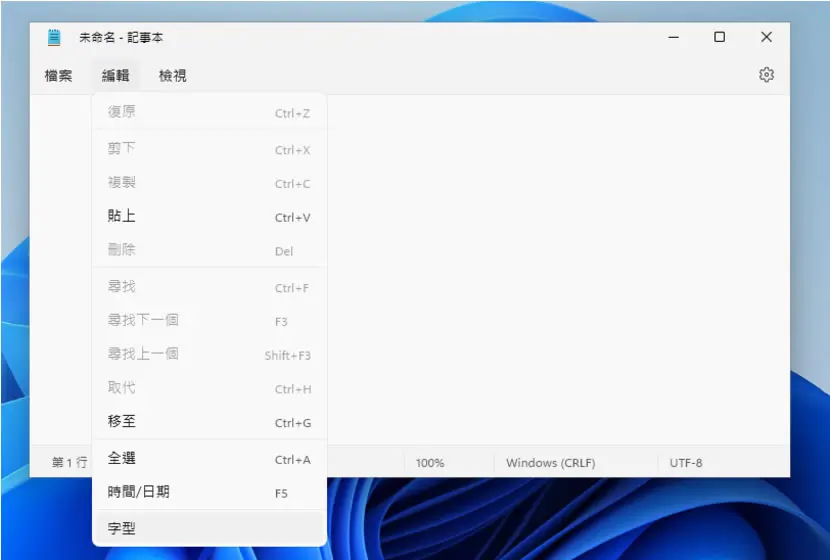
Task: Maximize the Notepad window
Action: 719,37
